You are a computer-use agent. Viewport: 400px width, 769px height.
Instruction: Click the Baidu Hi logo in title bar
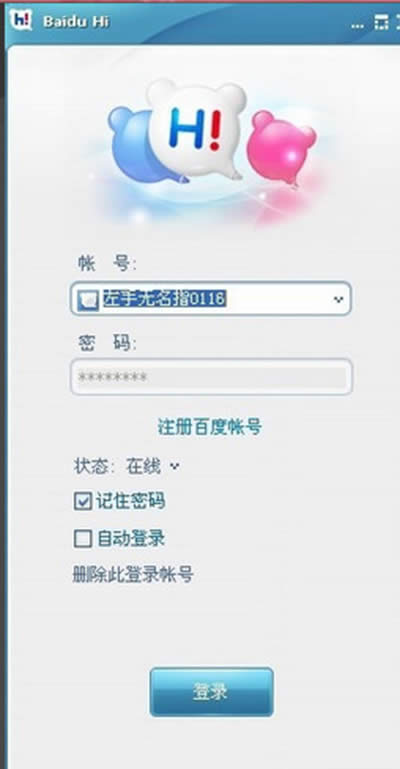point(21,20)
